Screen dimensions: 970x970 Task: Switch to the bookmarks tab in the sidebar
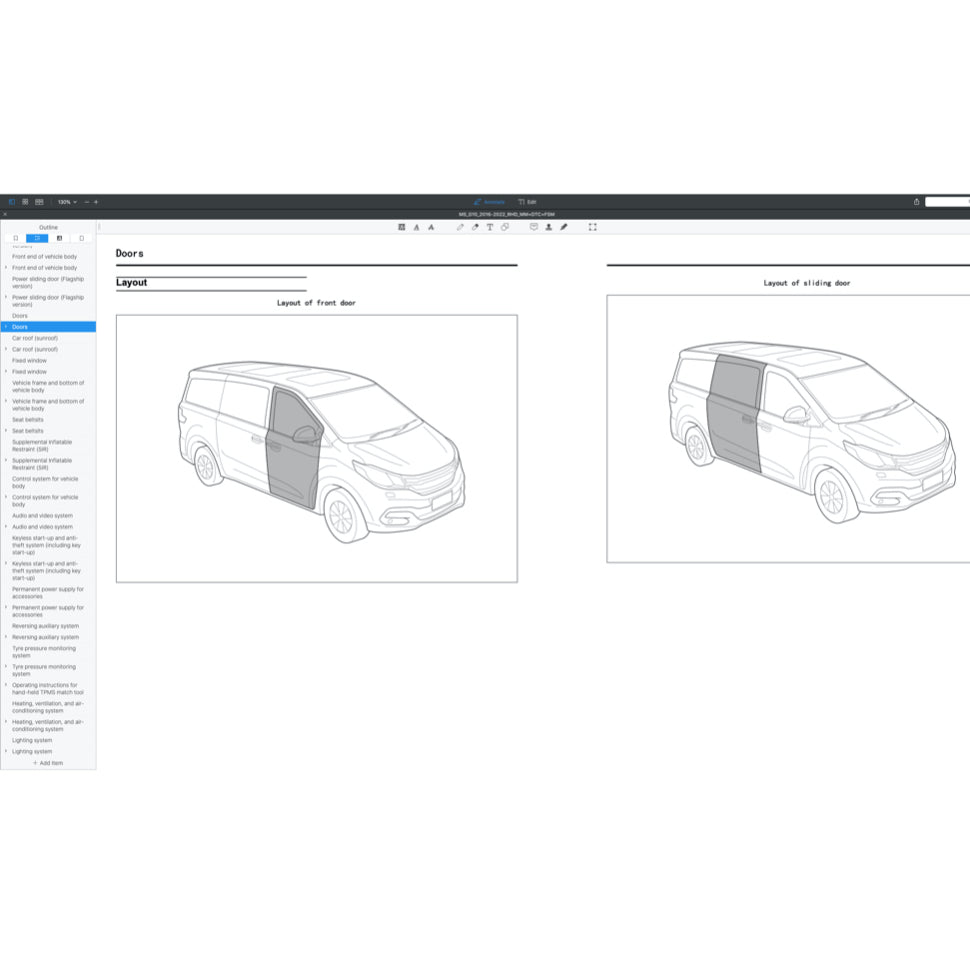pyautogui.click(x=15, y=238)
